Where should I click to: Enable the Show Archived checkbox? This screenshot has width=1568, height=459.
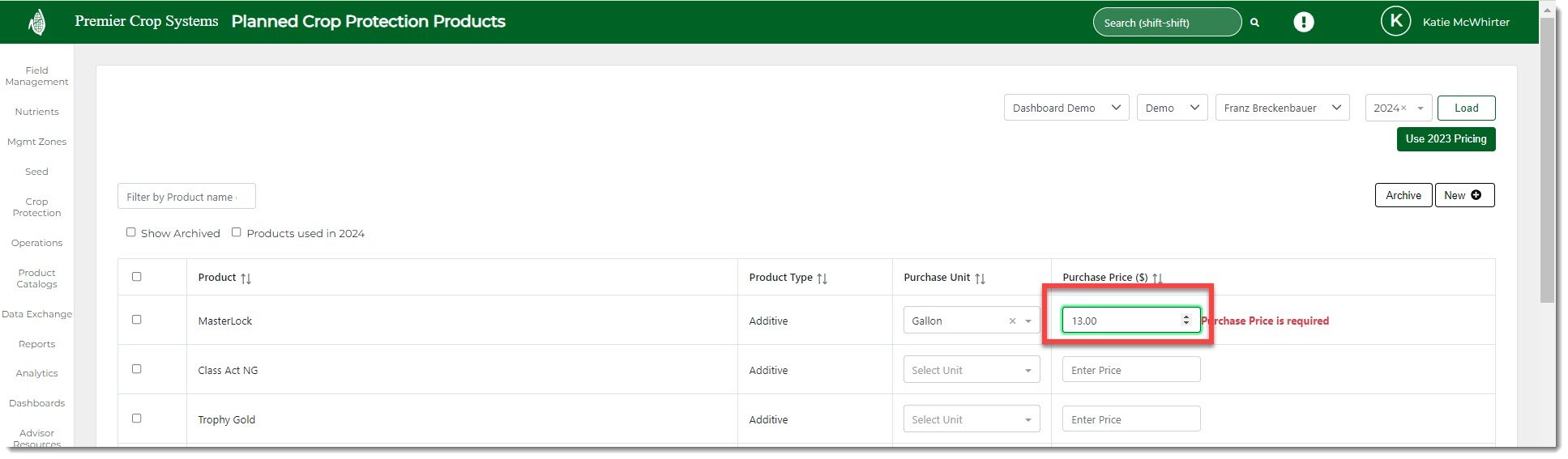tap(130, 232)
